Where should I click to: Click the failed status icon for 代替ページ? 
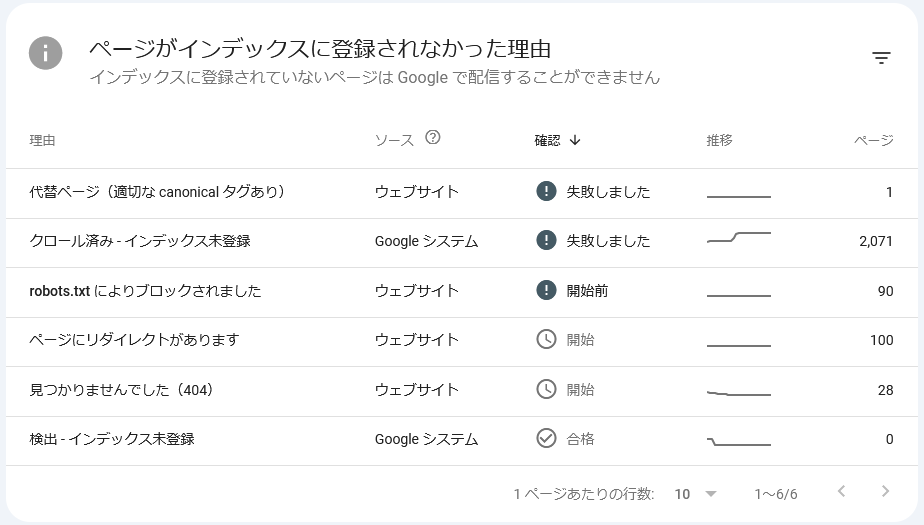pyautogui.click(x=546, y=191)
